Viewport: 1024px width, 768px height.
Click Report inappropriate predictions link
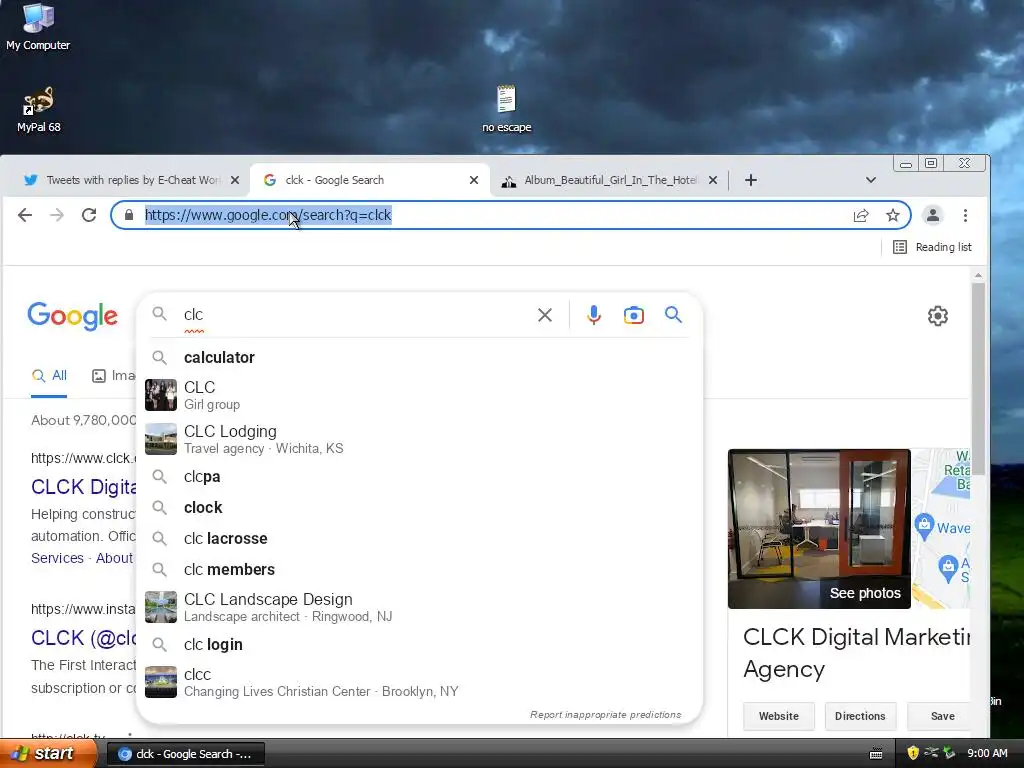pyautogui.click(x=605, y=714)
